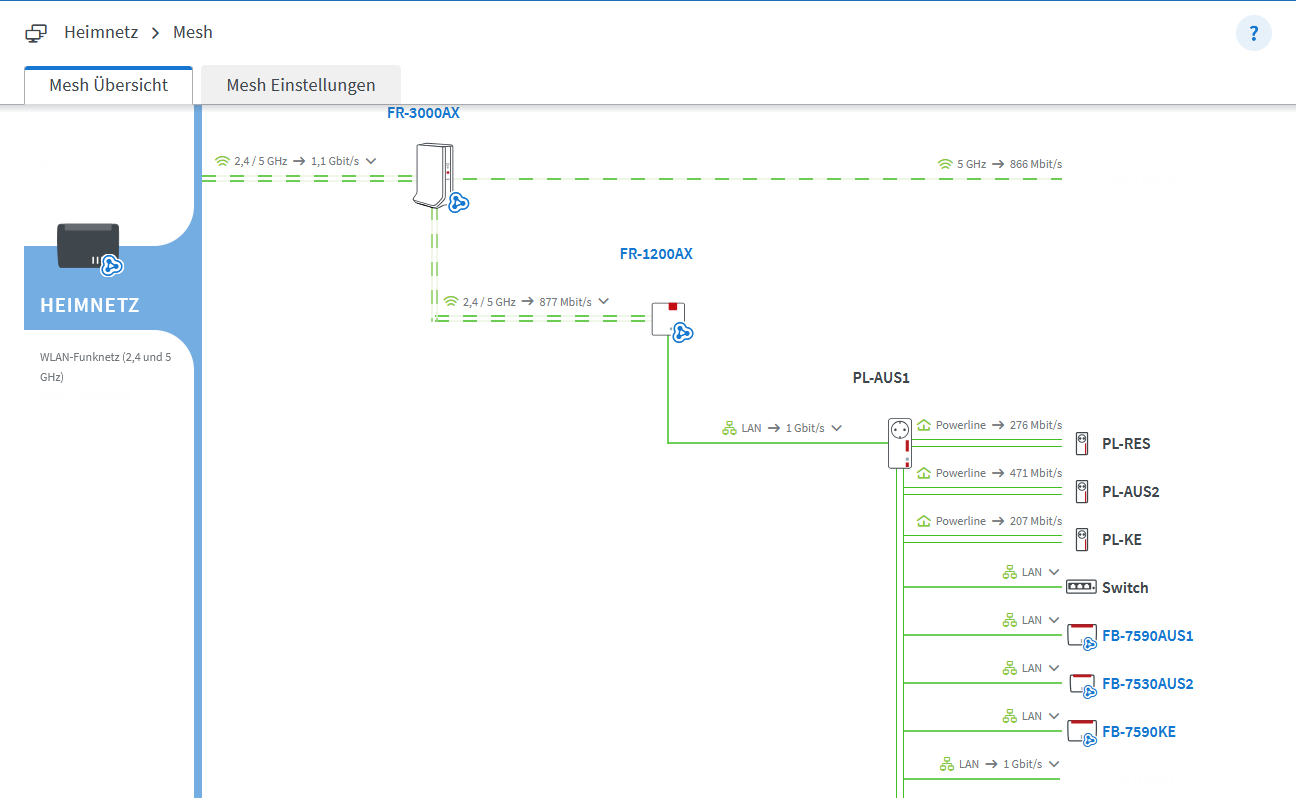Click the PL-RES powerline device icon
This screenshot has height=798, width=1296.
(1081, 443)
